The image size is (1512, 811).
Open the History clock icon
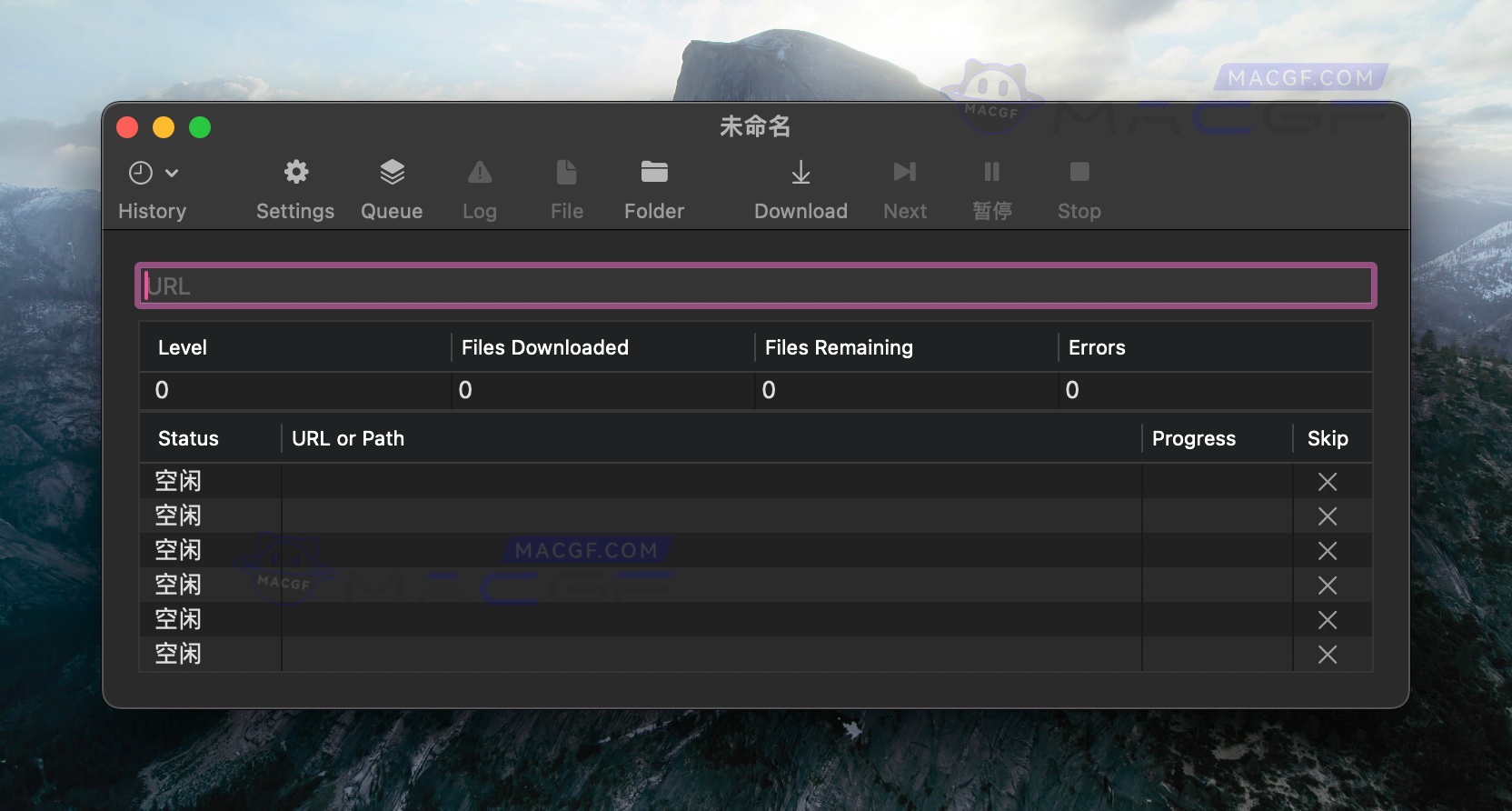tap(141, 173)
